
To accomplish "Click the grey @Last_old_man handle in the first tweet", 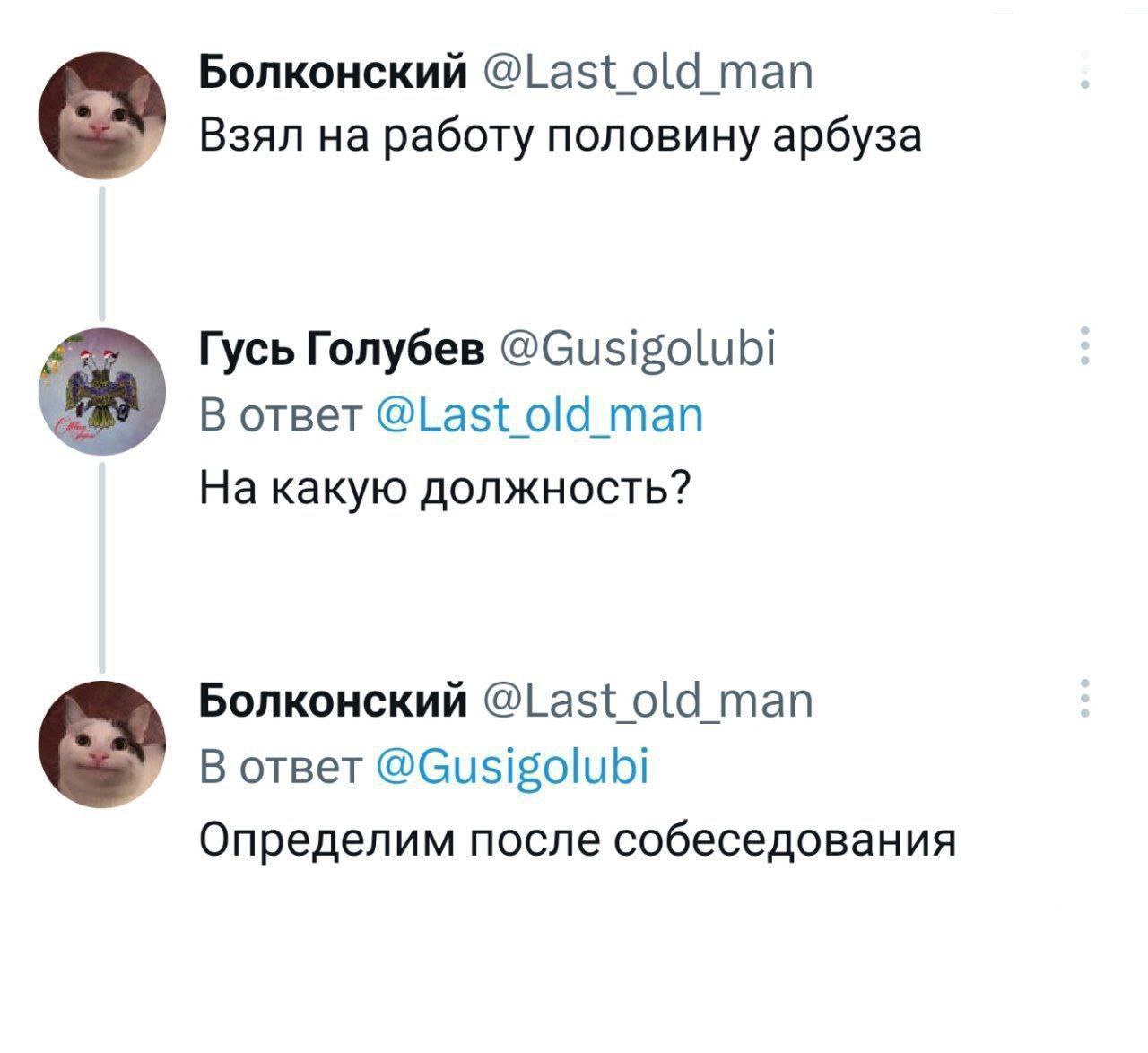I will [x=648, y=72].
